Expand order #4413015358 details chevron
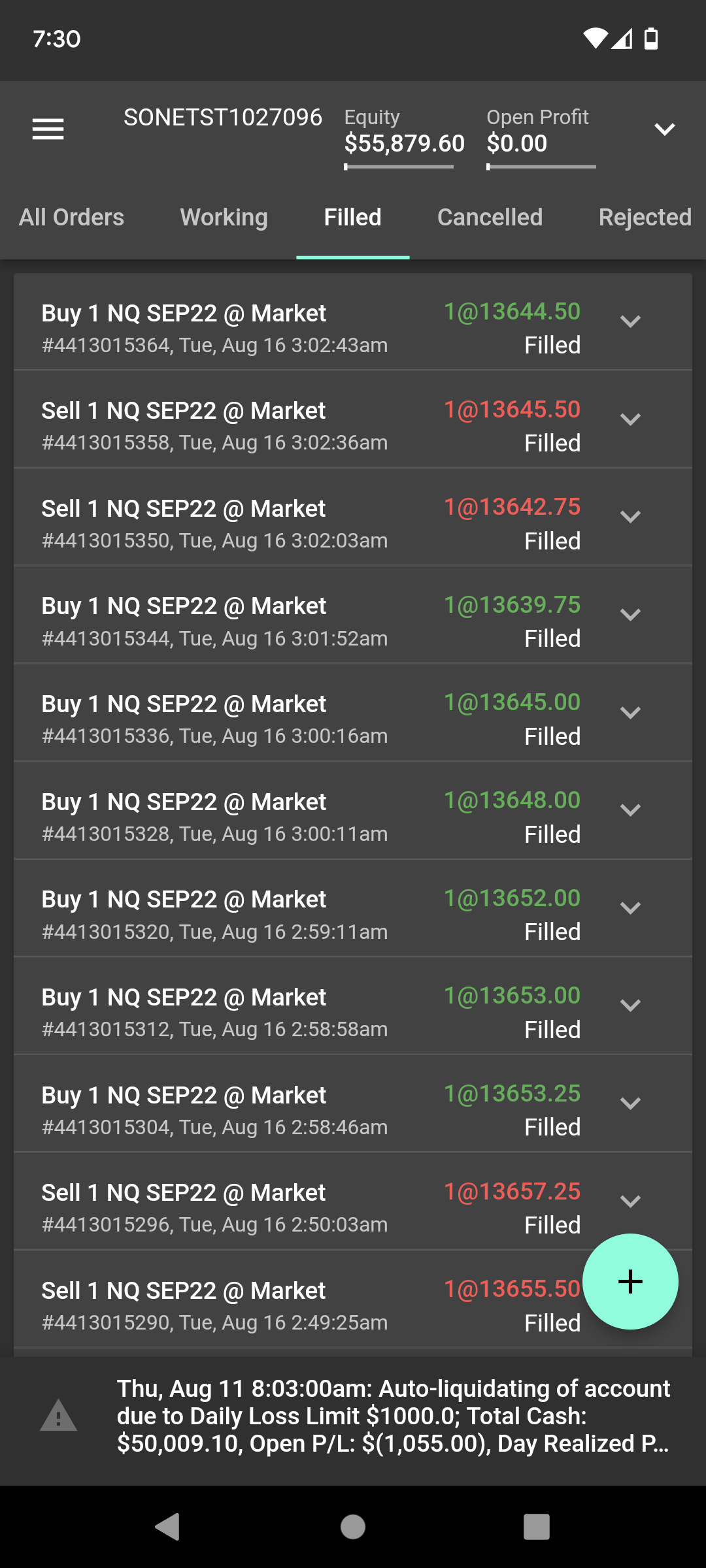Viewport: 706px width, 1568px height. click(630, 419)
